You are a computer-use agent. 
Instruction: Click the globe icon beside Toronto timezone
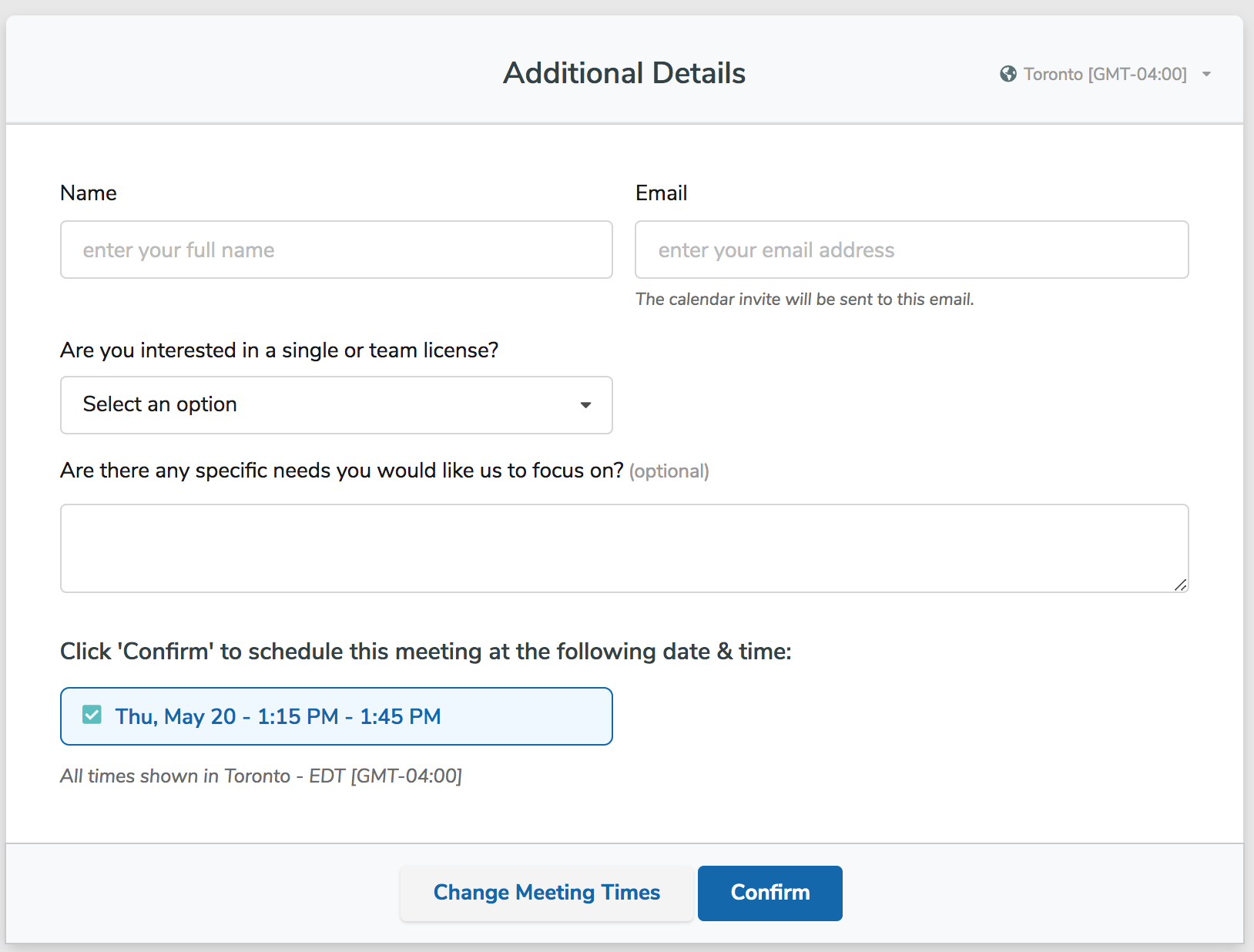point(1008,74)
